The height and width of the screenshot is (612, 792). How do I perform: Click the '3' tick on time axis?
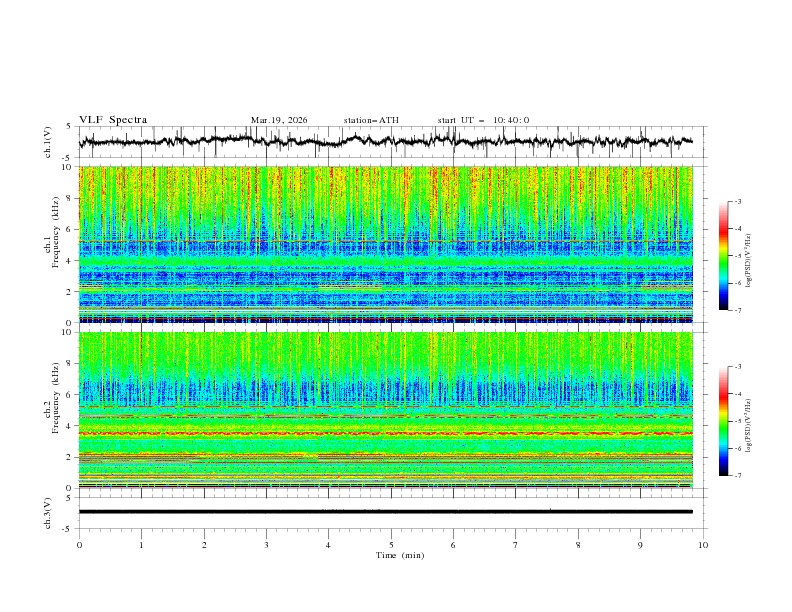tap(266, 545)
